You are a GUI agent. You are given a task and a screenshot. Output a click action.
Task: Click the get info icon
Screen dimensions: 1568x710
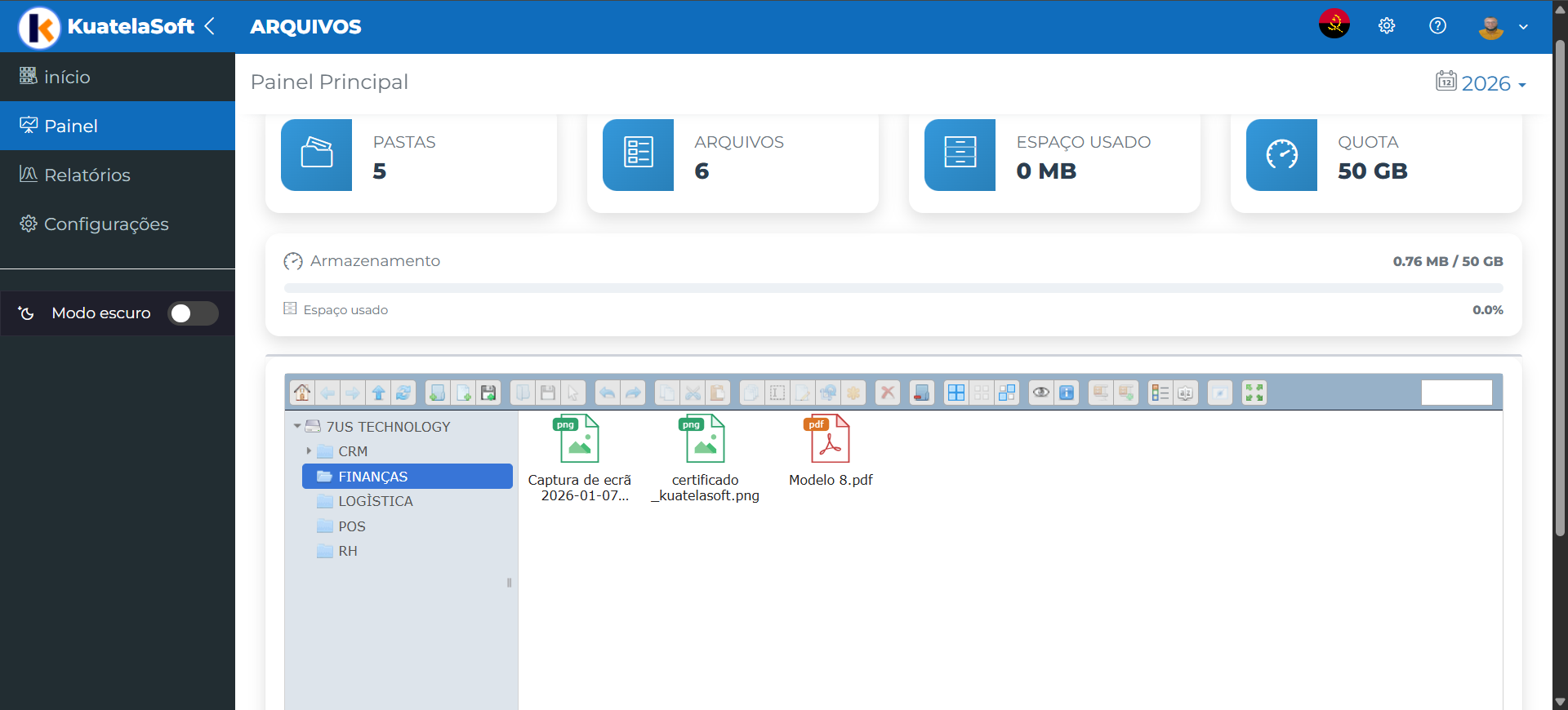tap(1067, 393)
